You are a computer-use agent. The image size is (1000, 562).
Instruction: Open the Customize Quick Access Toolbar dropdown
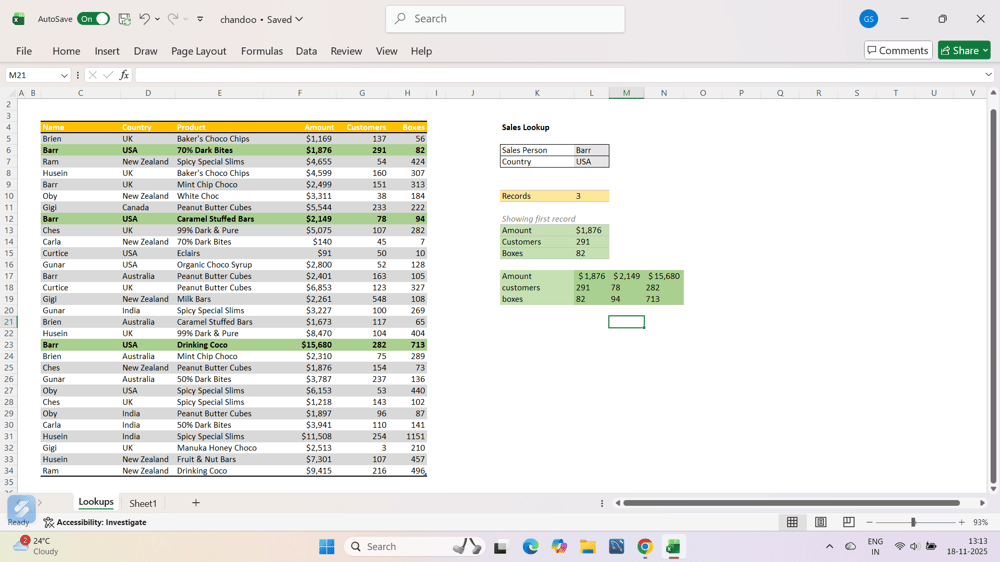(200, 19)
